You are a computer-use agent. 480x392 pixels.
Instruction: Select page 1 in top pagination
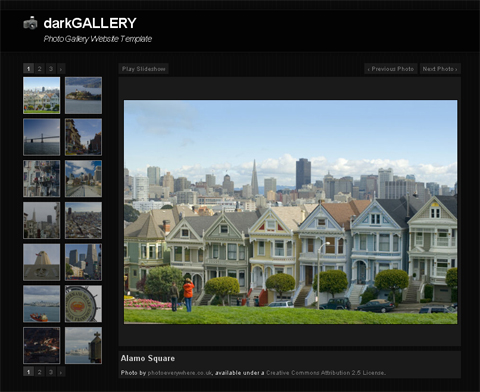pos(28,69)
